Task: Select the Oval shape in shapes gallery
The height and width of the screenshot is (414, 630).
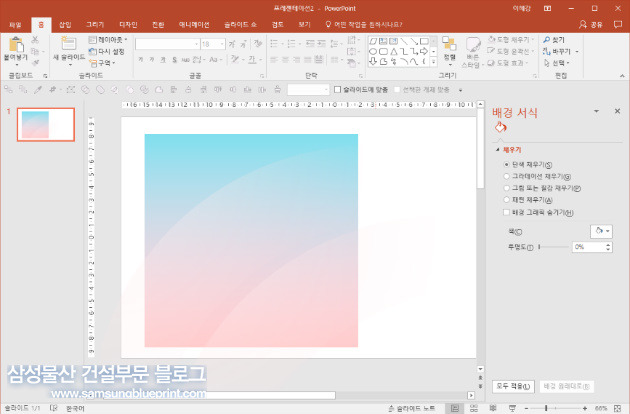Action: (x=373, y=51)
